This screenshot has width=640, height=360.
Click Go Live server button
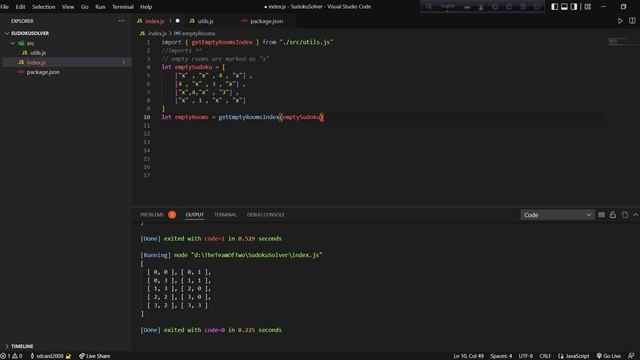coord(609,356)
